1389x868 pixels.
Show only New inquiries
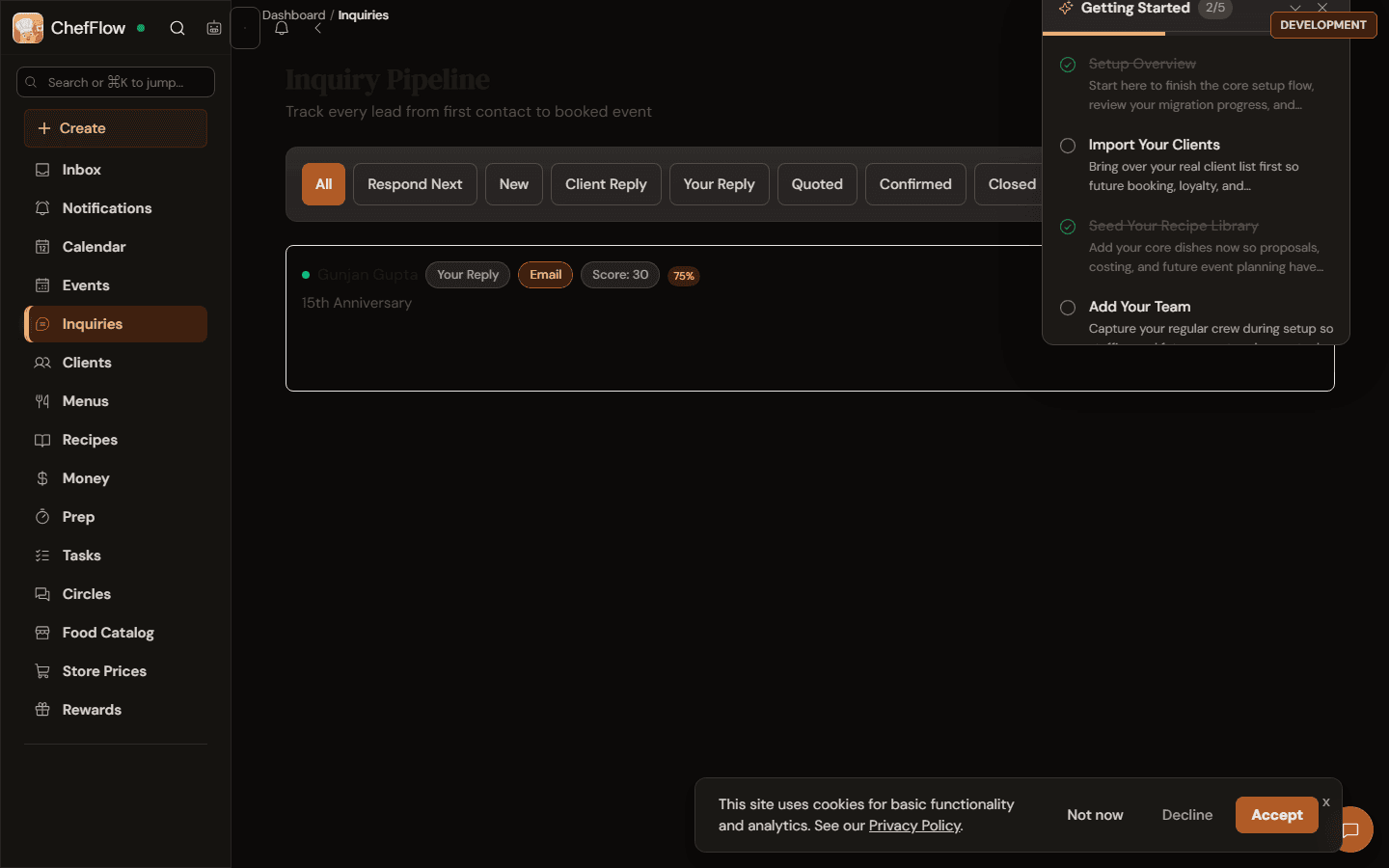point(514,184)
